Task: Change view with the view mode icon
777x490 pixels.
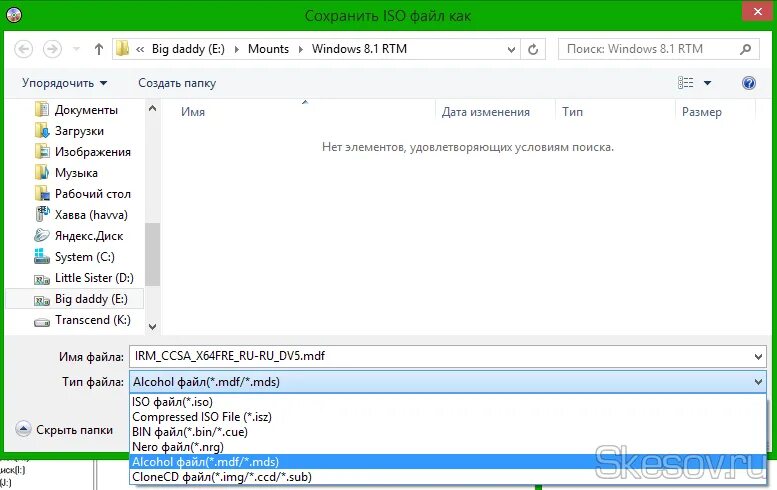Action: (686, 83)
